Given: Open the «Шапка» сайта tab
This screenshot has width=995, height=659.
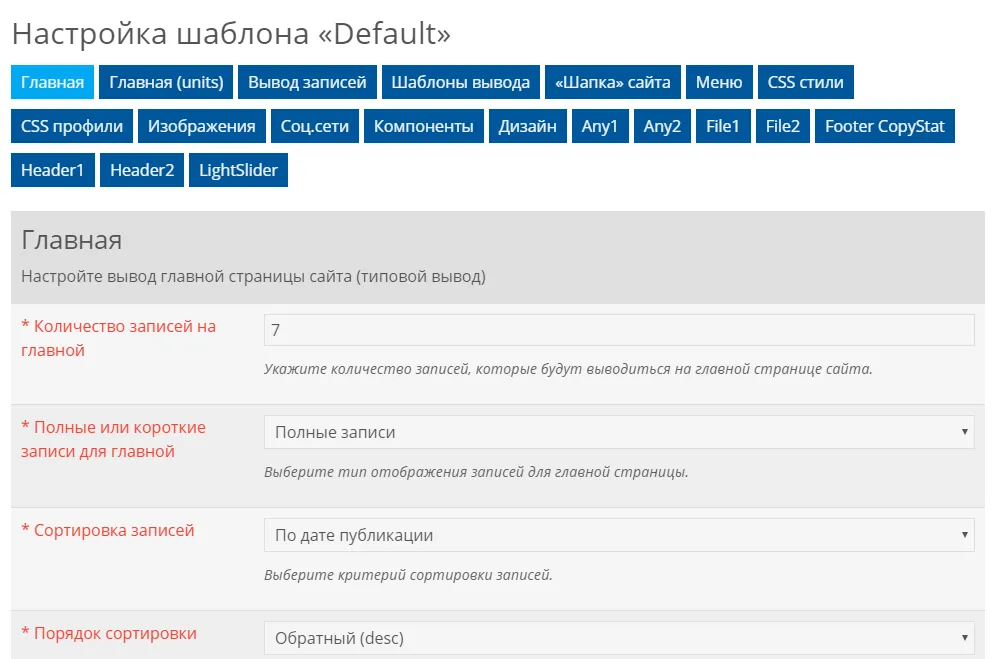Looking at the screenshot, I should pos(611,82).
